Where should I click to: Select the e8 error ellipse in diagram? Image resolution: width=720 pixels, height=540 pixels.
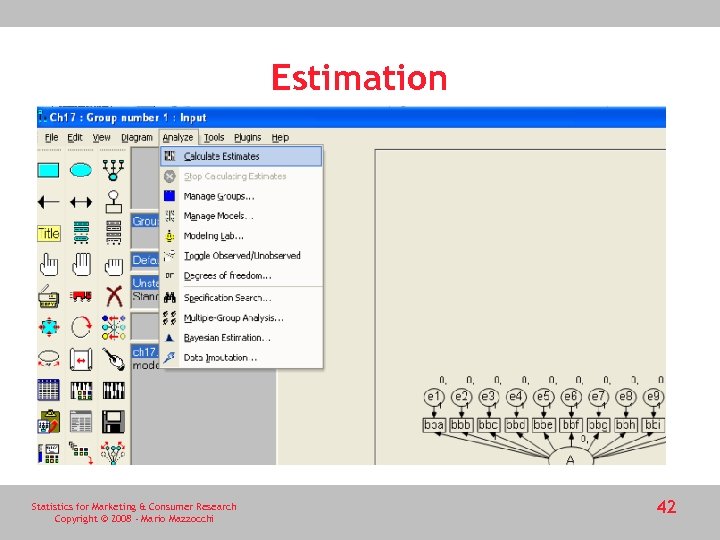(x=626, y=396)
